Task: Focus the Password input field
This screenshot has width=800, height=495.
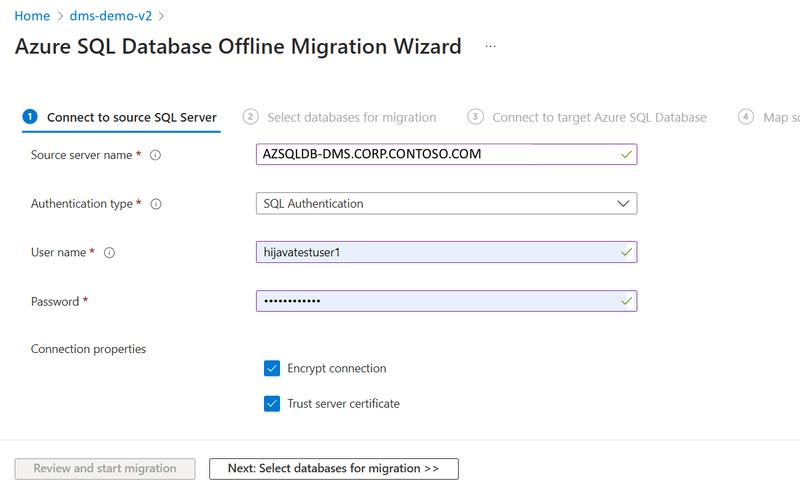Action: tap(446, 301)
